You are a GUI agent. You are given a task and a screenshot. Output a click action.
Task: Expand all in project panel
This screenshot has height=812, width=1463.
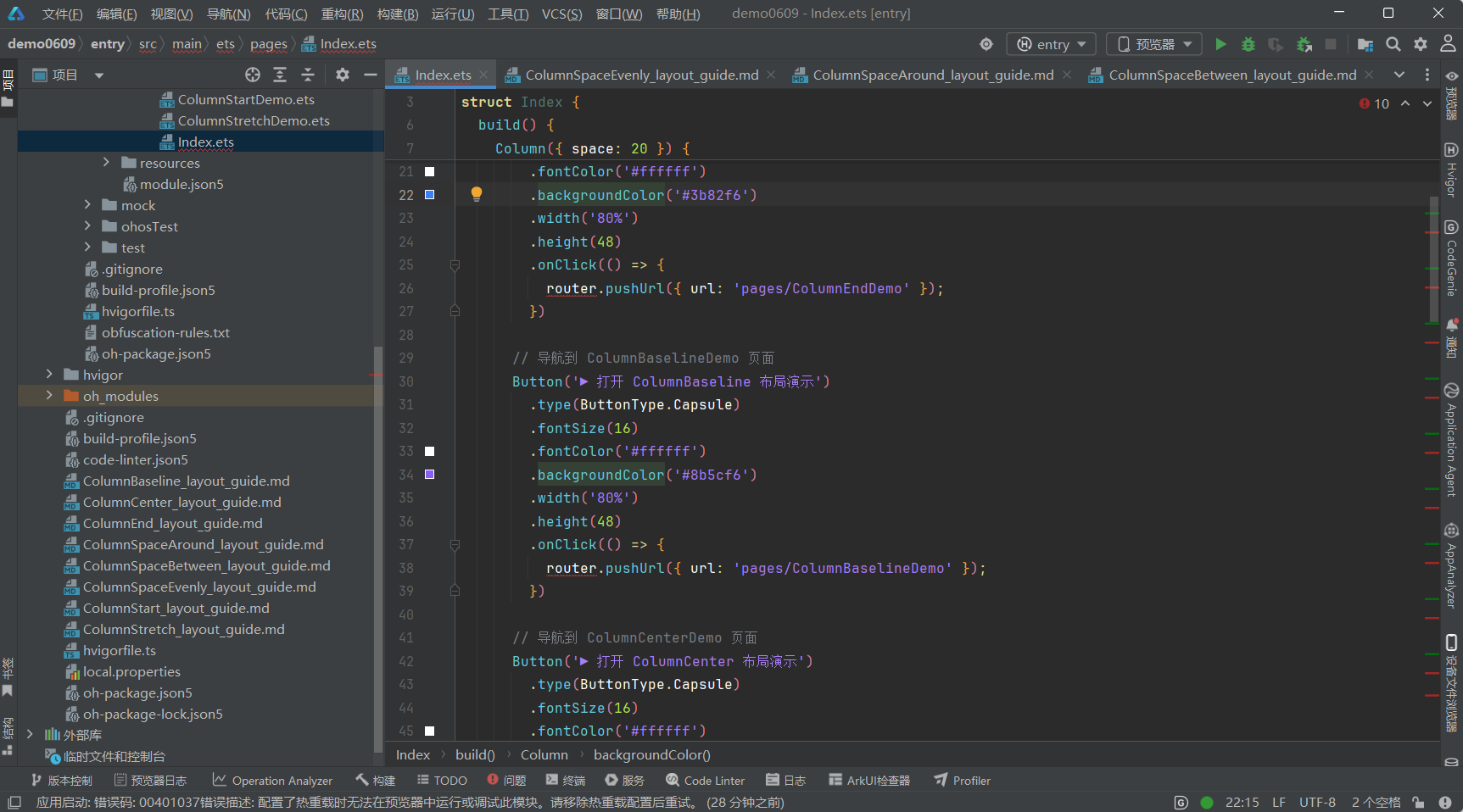click(280, 75)
